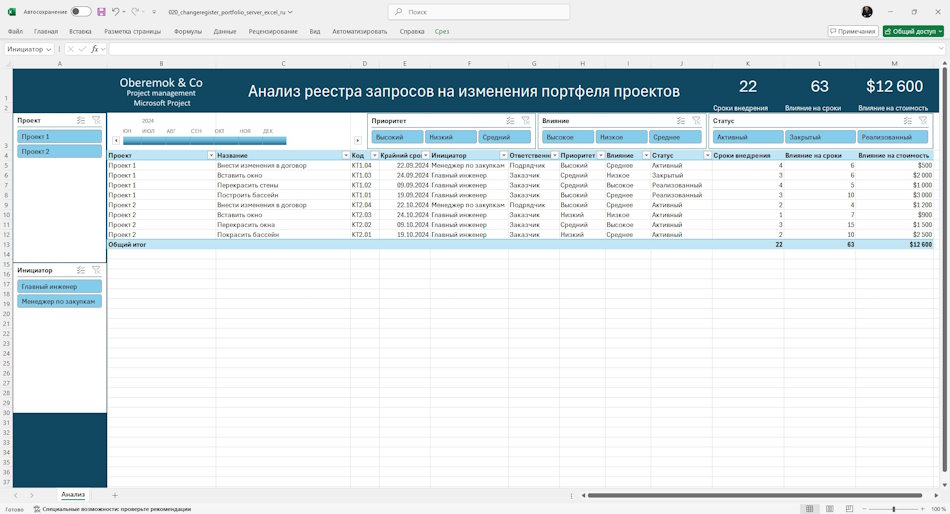Open the Формулы ribbon tab

click(x=188, y=31)
